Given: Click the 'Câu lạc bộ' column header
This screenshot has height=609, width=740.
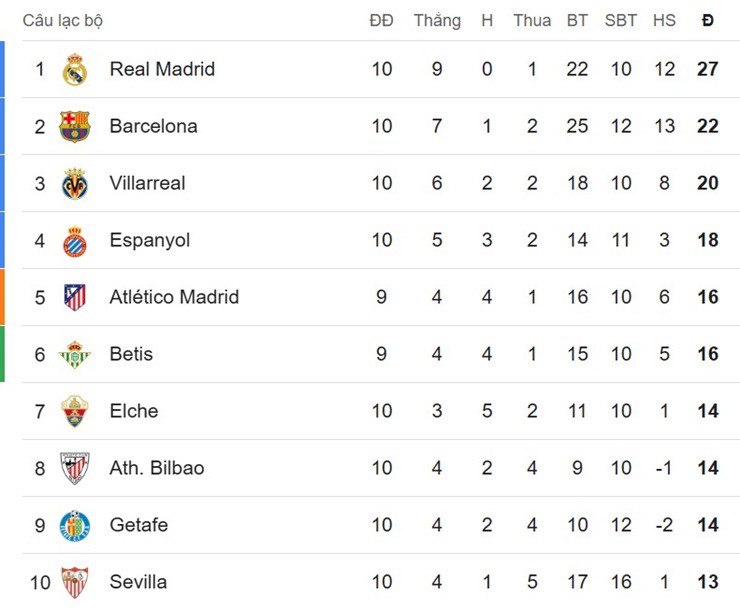Looking at the screenshot, I should click(63, 20).
